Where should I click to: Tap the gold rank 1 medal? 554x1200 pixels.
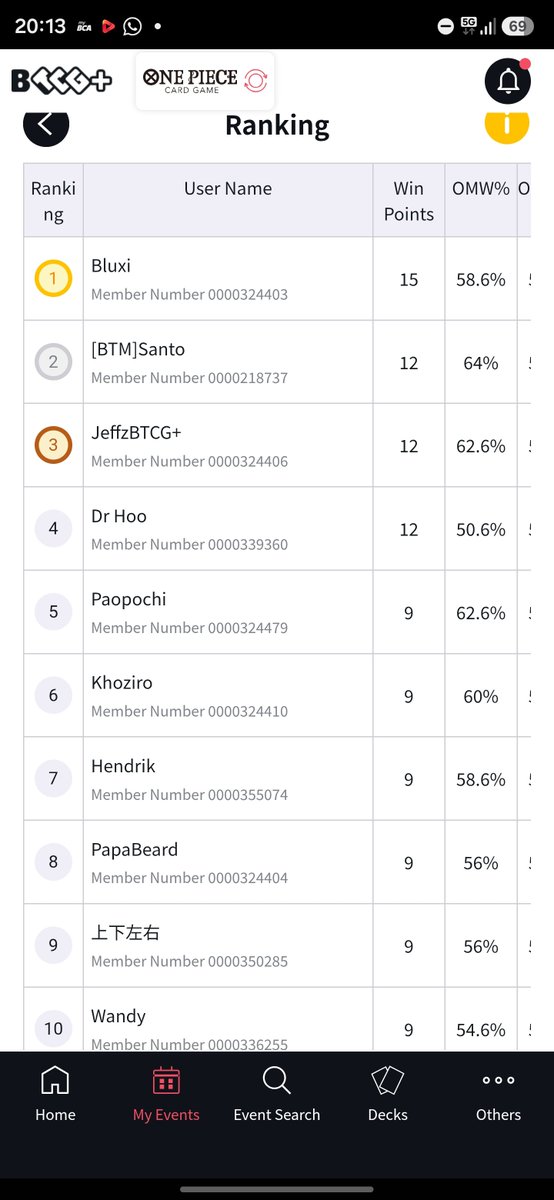point(53,279)
